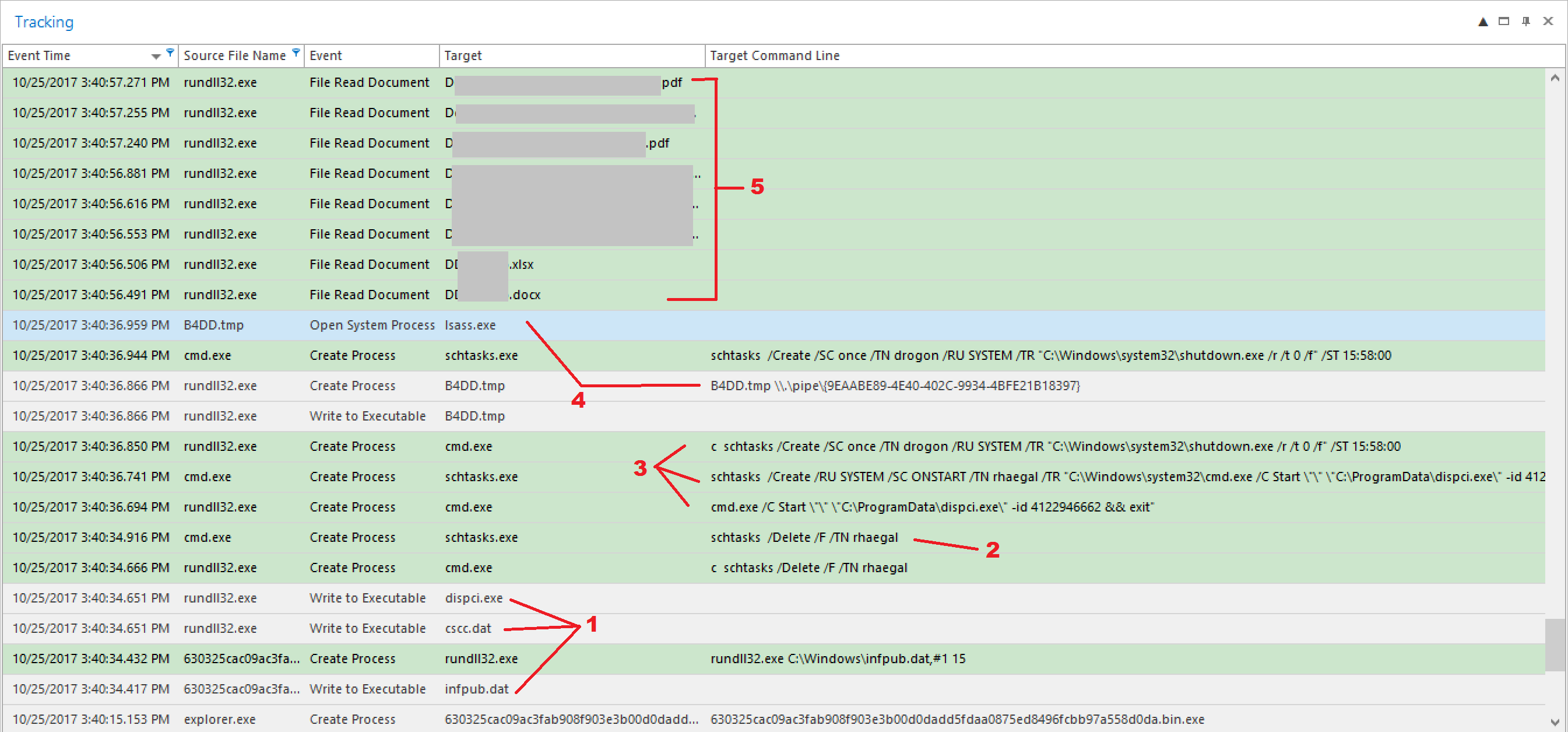This screenshot has height=732, width=1568.
Task: Click the Tracking panel title
Action: 44,22
